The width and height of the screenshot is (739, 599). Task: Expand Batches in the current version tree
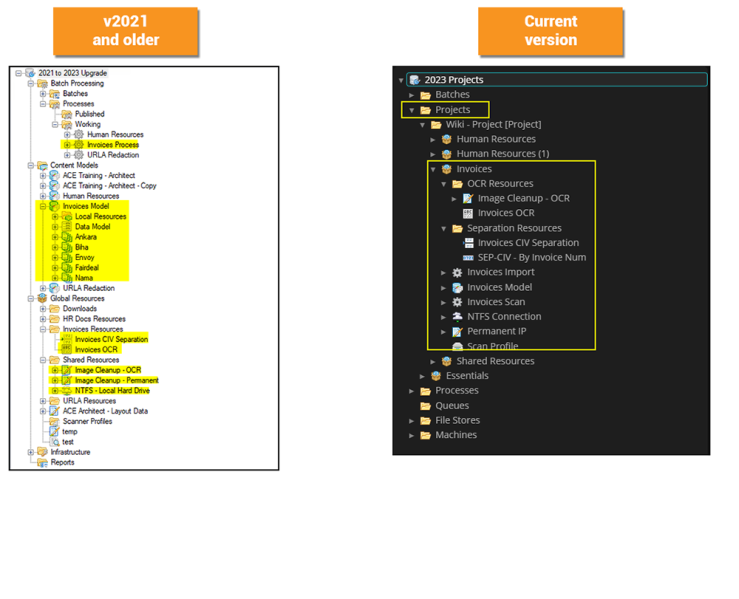click(x=411, y=95)
